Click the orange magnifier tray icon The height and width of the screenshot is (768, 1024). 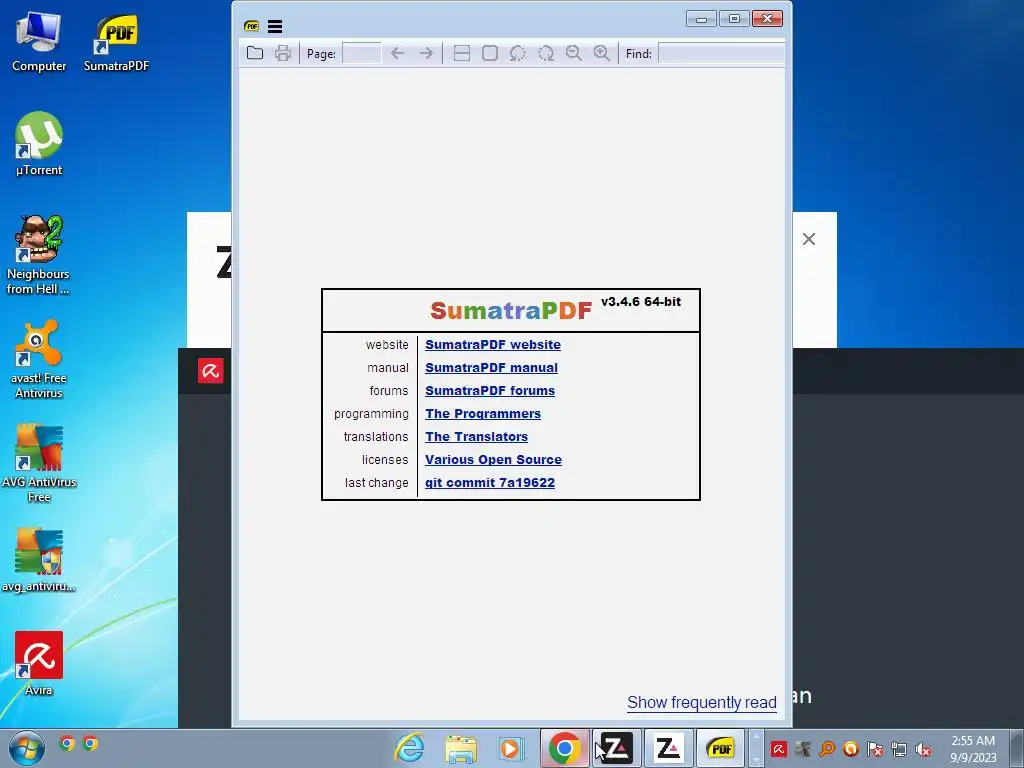(827, 749)
